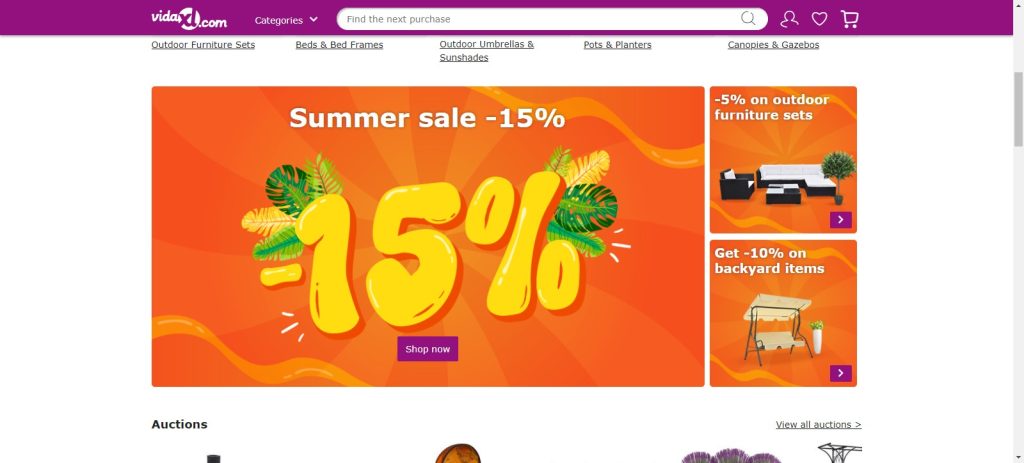Click the page vertical scrollbar thumb
This screenshot has width=1024, height=463.
click(x=1018, y=109)
